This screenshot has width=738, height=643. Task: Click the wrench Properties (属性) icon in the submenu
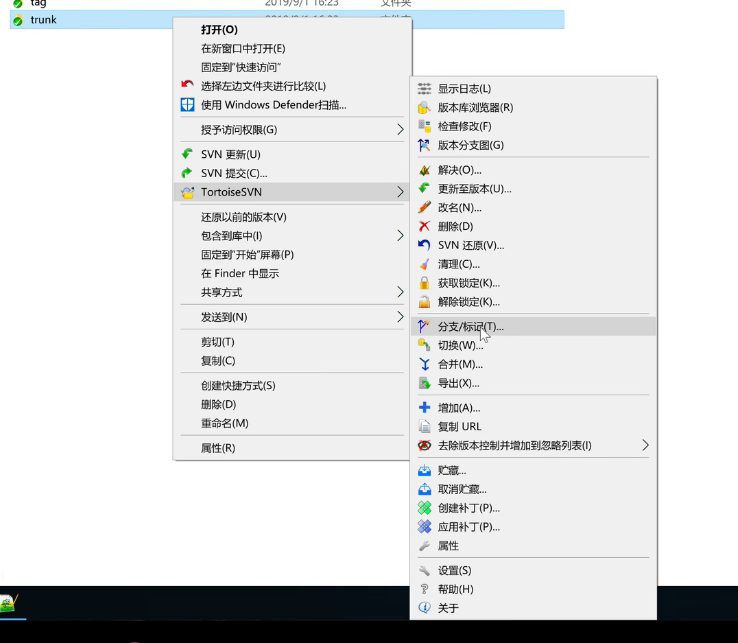[x=424, y=546]
